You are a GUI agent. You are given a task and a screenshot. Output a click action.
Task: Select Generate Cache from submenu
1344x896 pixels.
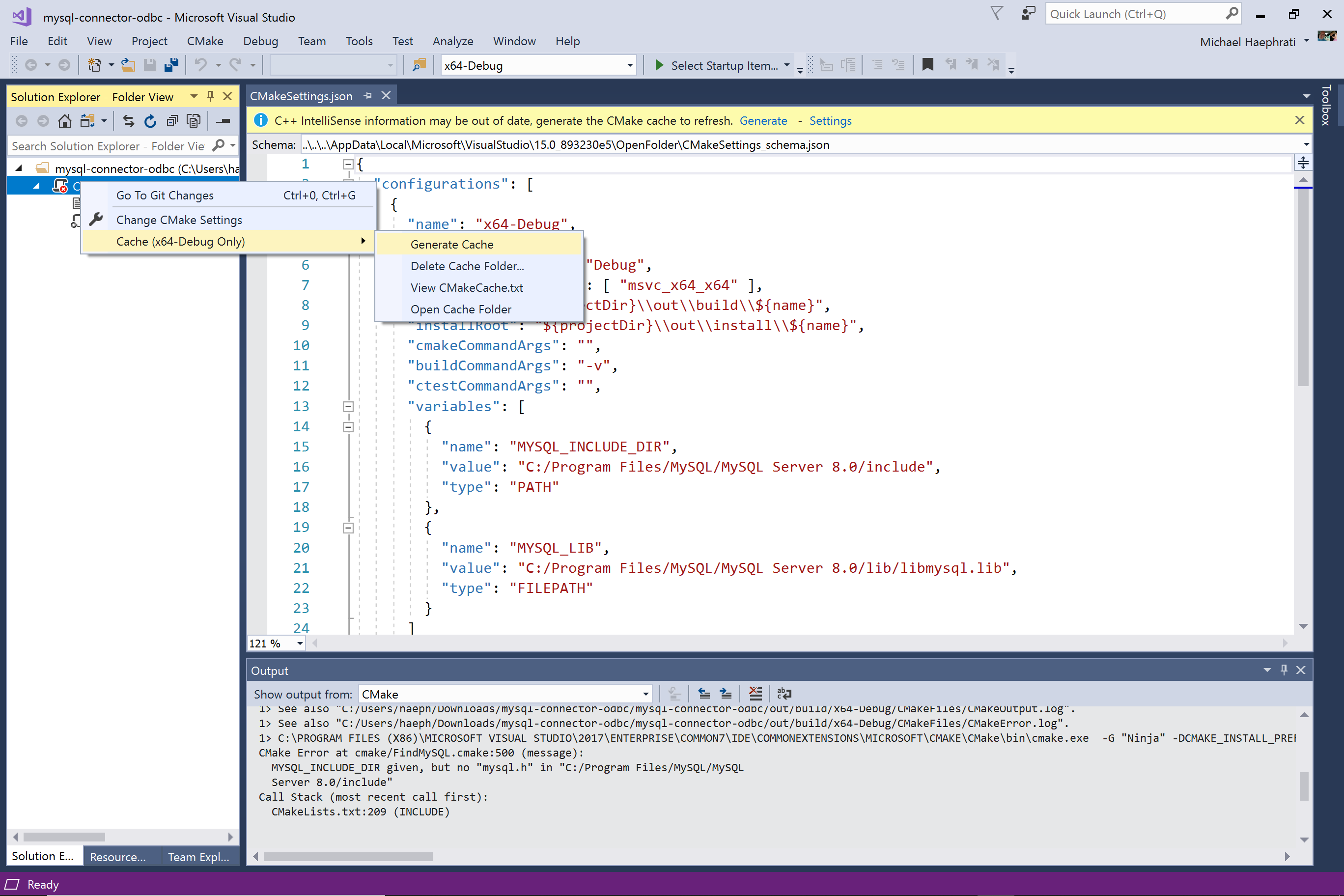coord(451,245)
